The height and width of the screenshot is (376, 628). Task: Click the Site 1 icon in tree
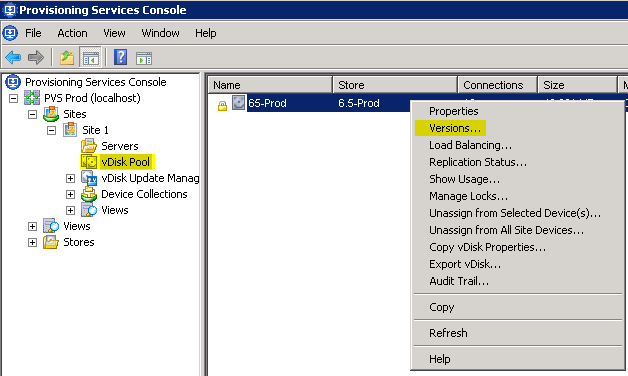[x=70, y=130]
